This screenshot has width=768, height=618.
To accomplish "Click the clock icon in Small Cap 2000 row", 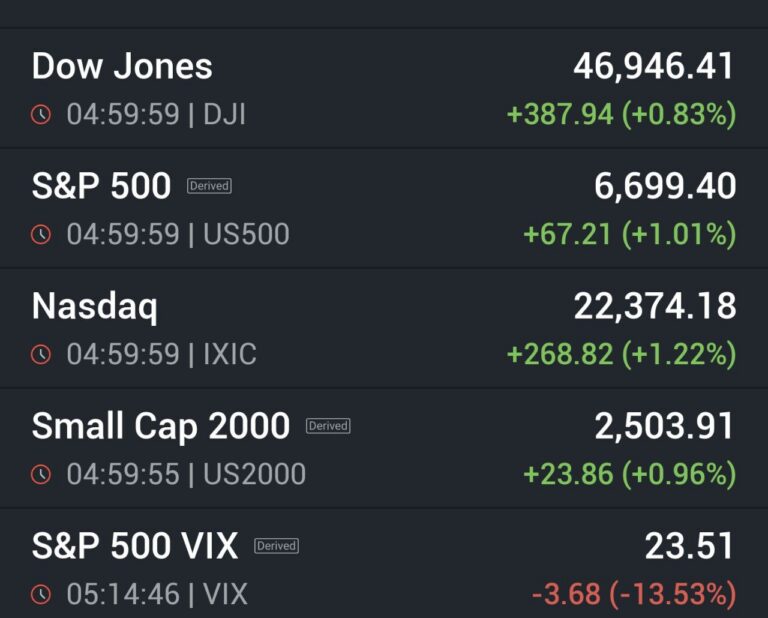I will coord(41,475).
